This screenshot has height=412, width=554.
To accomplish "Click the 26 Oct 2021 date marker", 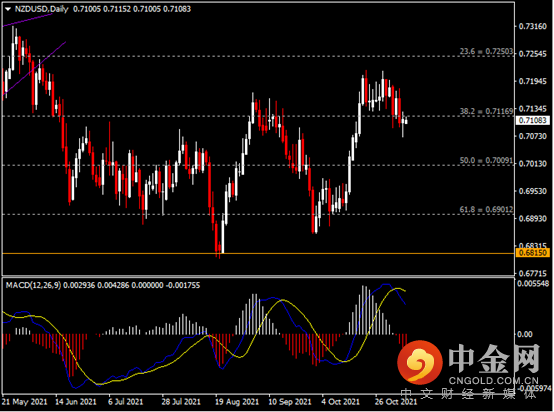I will [x=396, y=402].
